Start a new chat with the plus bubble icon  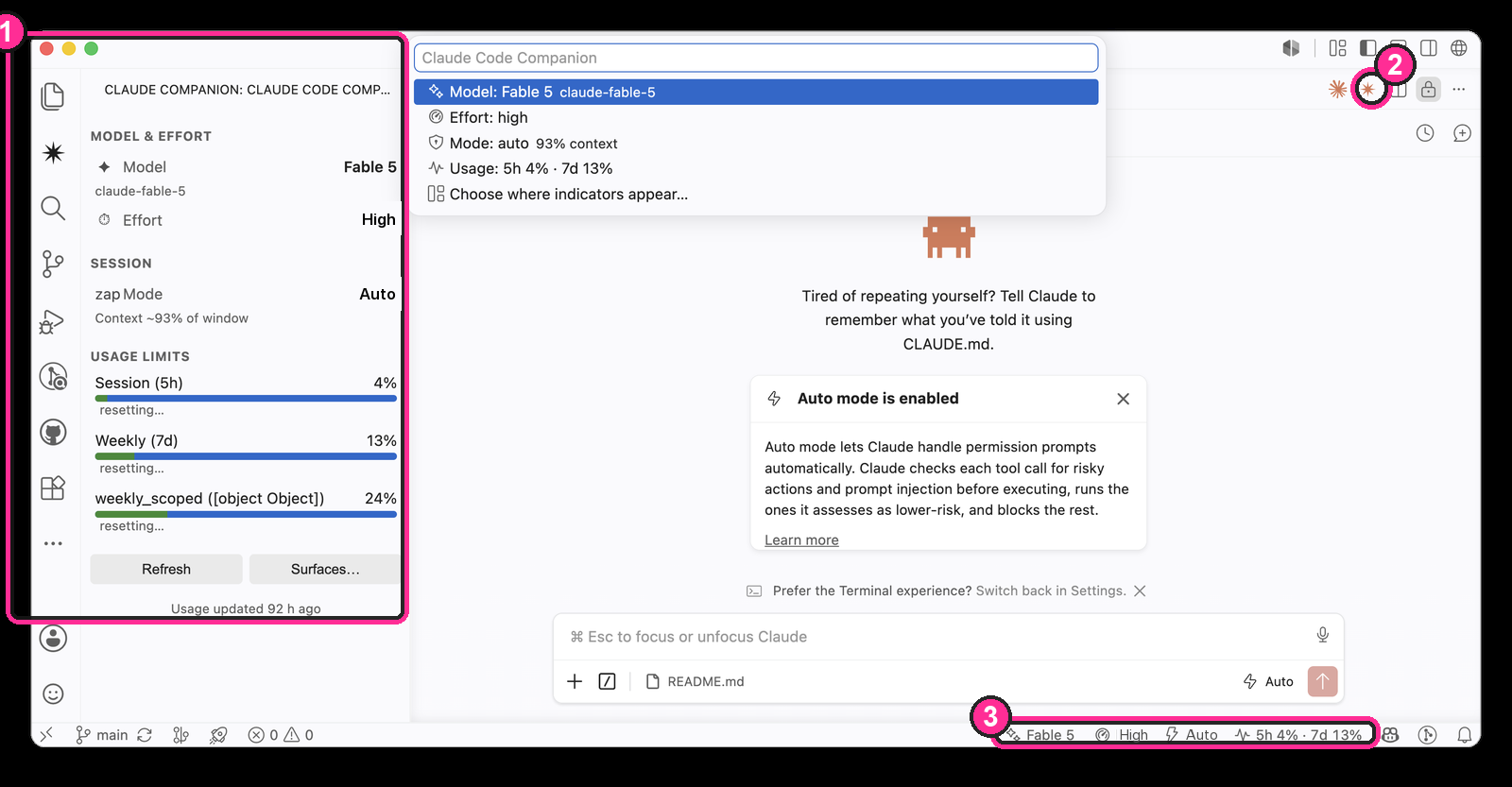pos(1462,133)
